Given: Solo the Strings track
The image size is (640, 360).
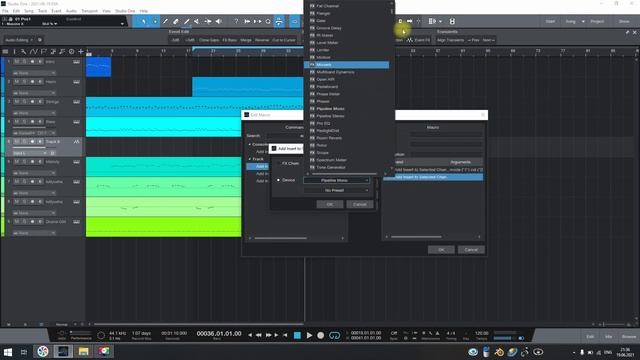Looking at the screenshot, I should [24, 102].
